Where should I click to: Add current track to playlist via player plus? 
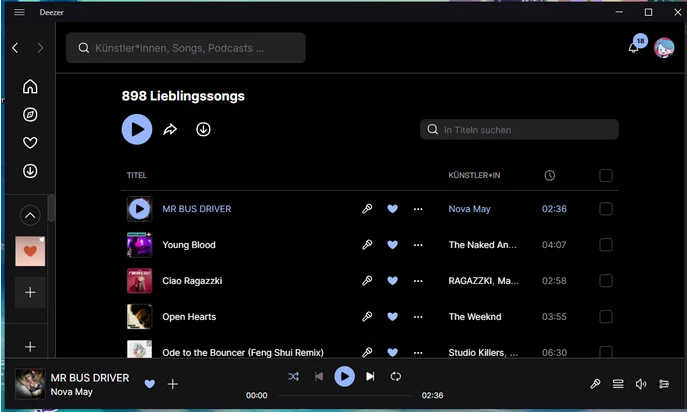tap(173, 384)
